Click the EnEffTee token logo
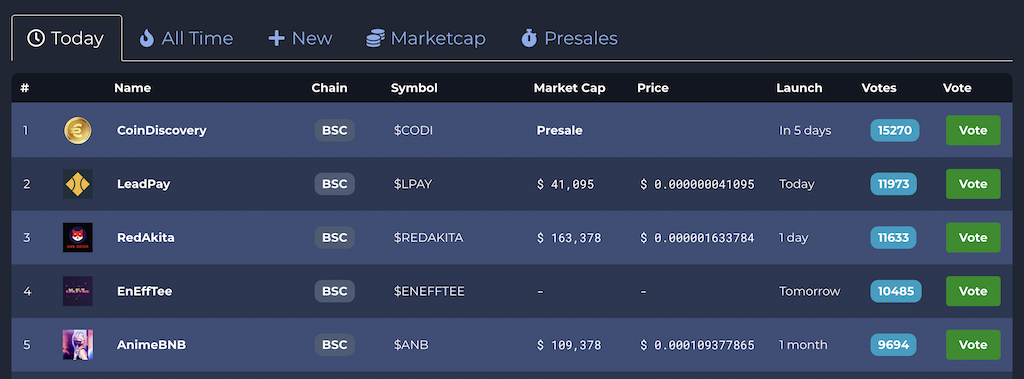 pos(78,291)
